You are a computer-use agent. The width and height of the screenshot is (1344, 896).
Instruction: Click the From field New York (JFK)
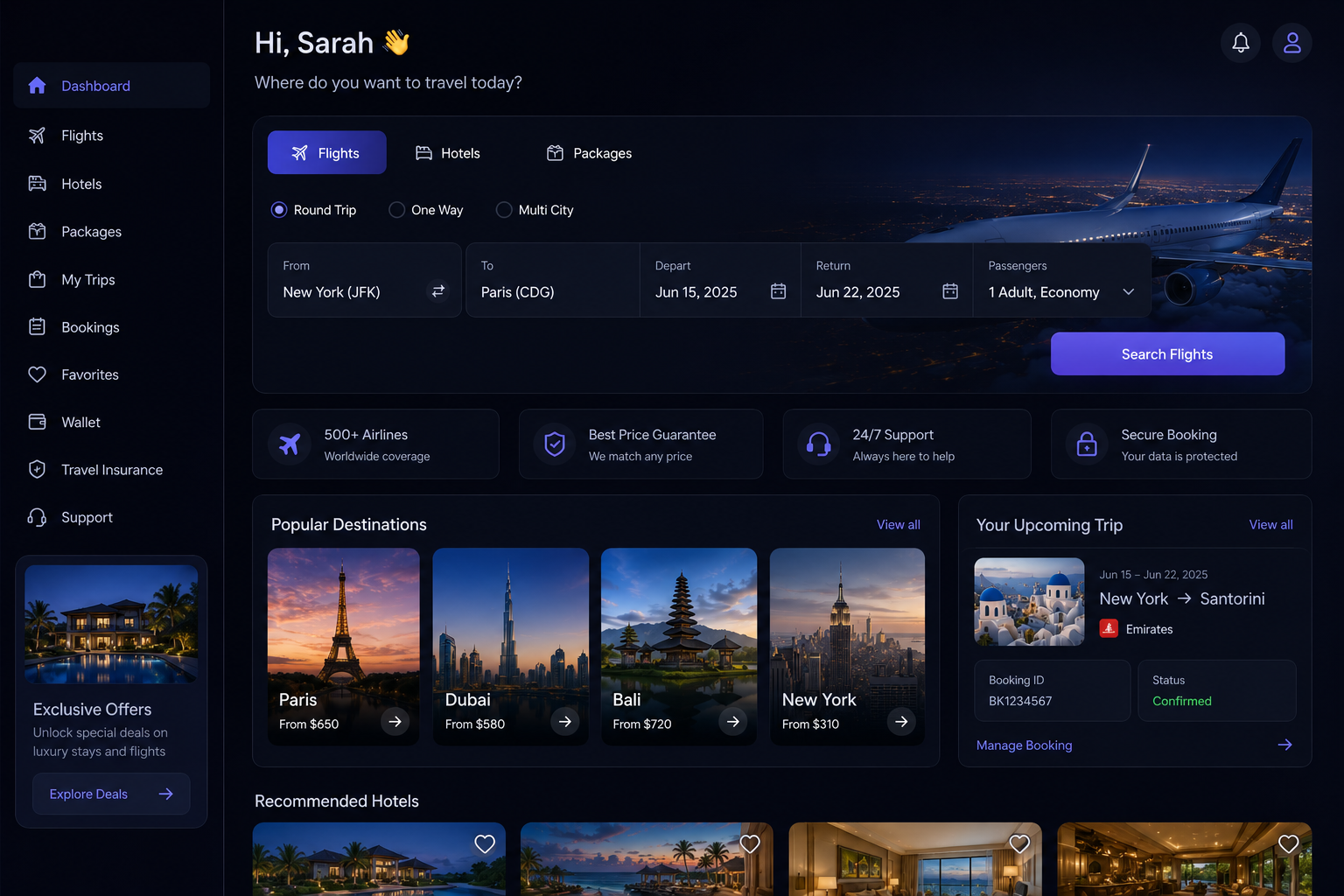[x=364, y=280]
